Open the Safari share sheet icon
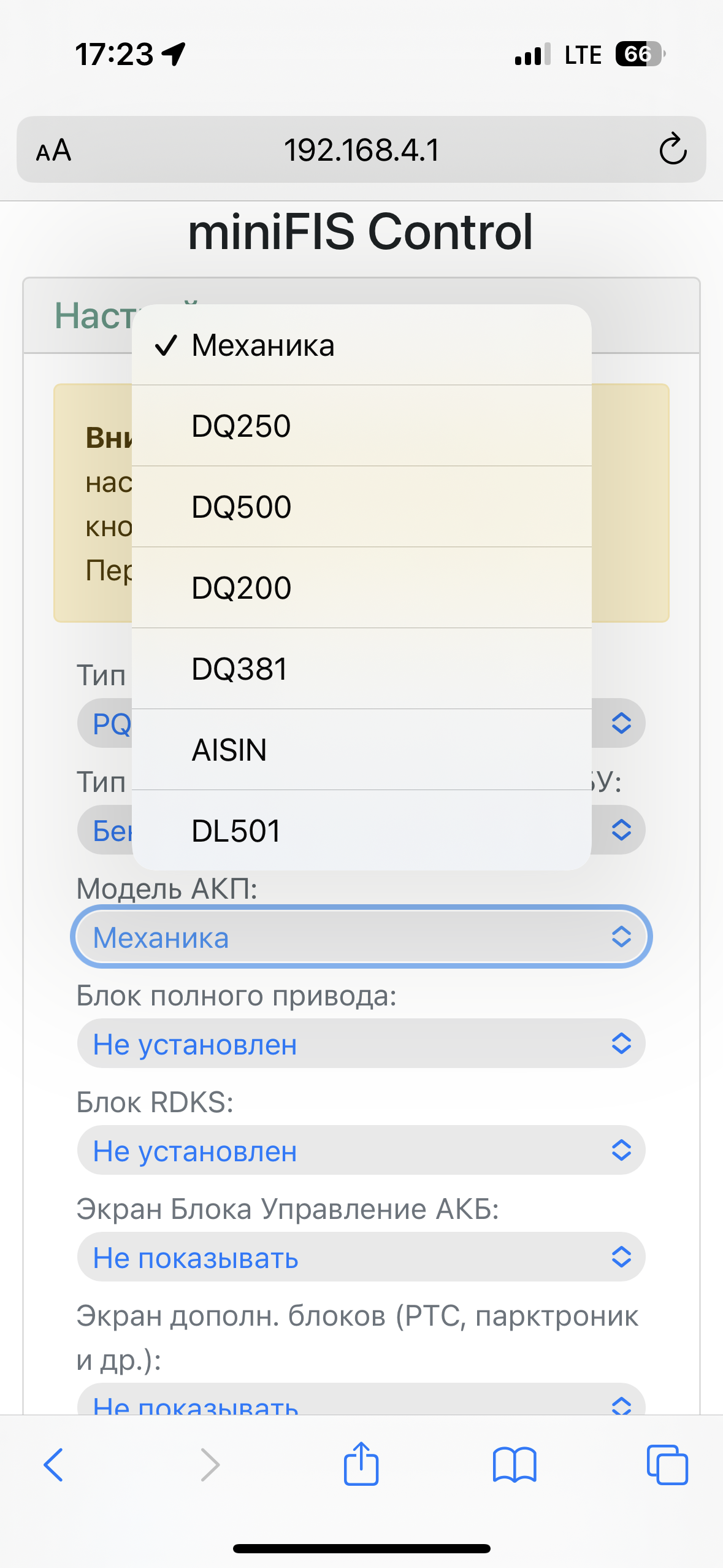Screen dimensions: 723x1568 (x=361, y=1464)
